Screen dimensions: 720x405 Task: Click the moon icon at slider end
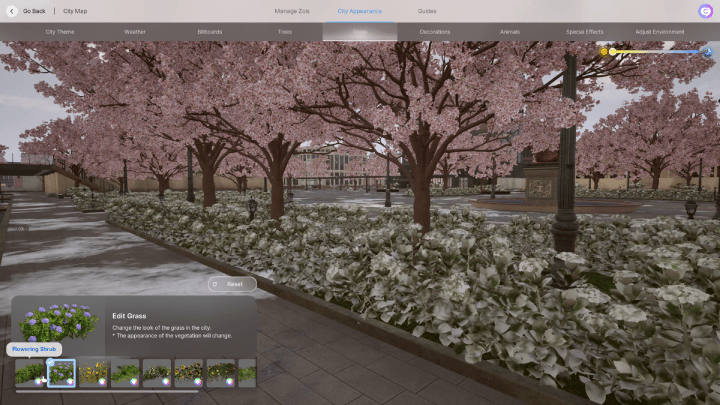pyautogui.click(x=705, y=51)
